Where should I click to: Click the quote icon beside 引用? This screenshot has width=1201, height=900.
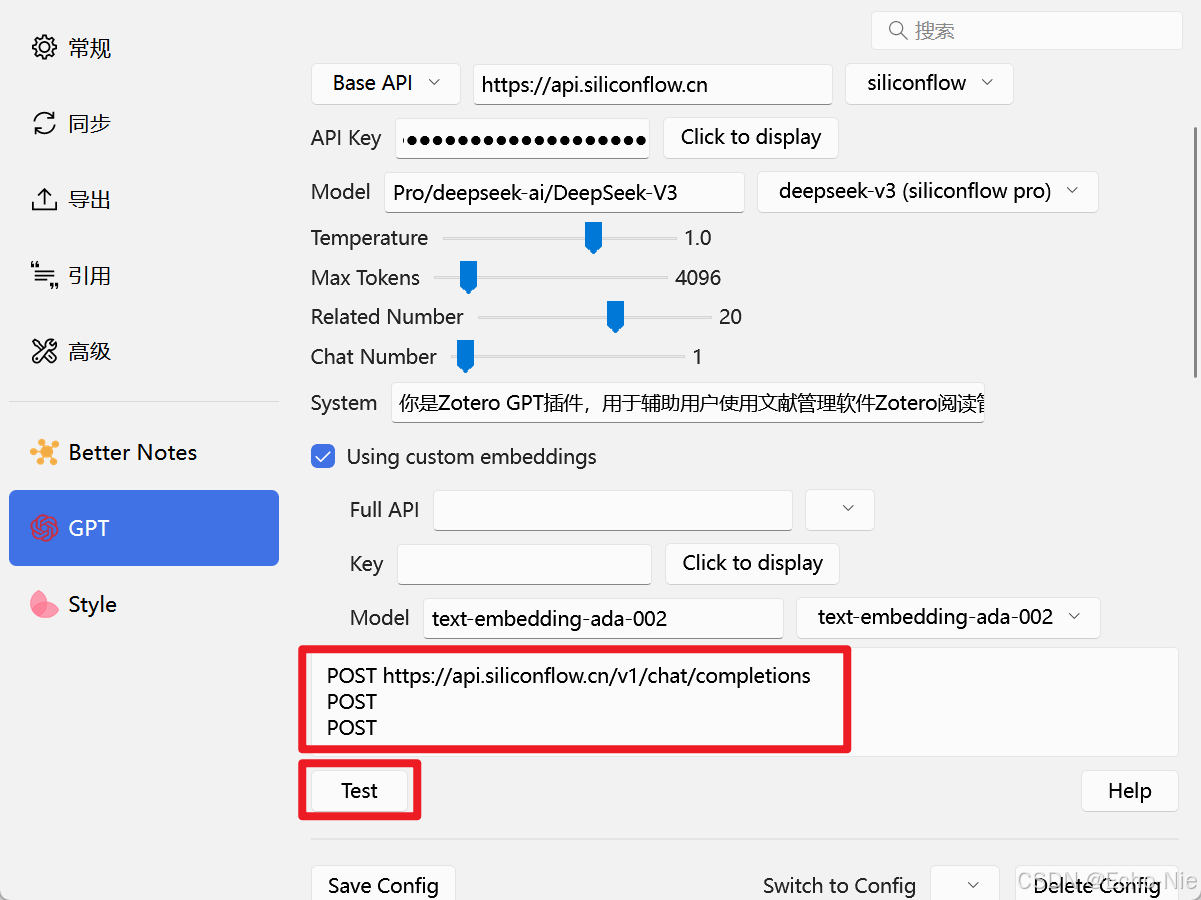coord(44,275)
